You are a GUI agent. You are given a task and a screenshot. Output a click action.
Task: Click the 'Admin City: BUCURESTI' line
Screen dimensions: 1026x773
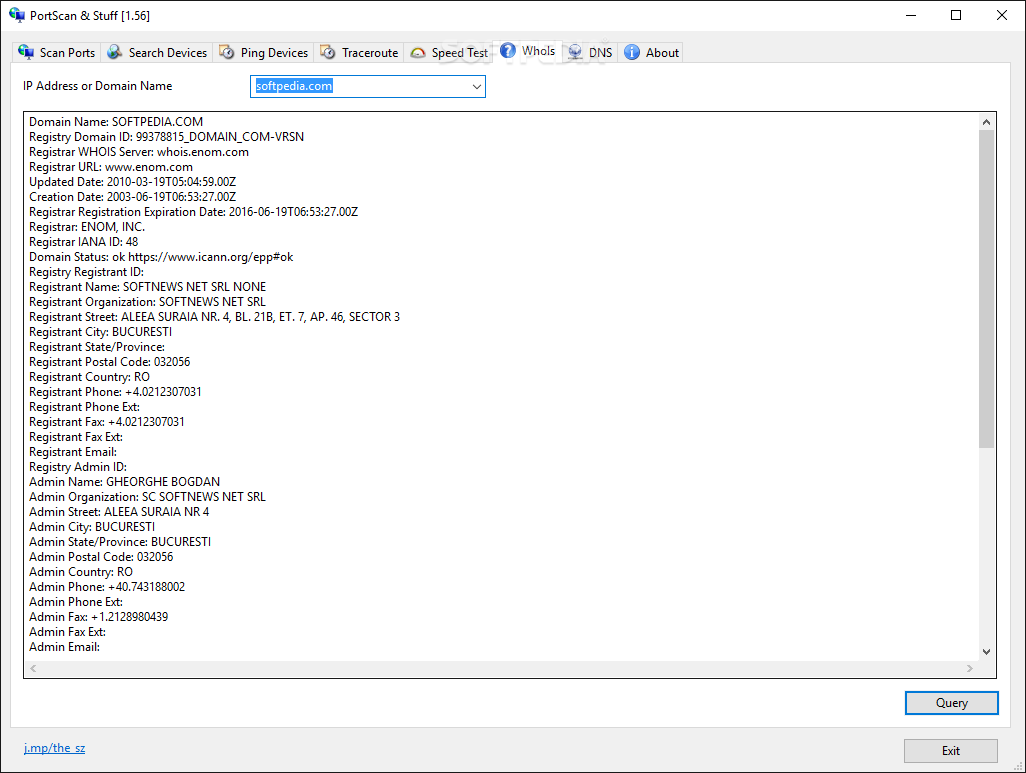point(92,528)
